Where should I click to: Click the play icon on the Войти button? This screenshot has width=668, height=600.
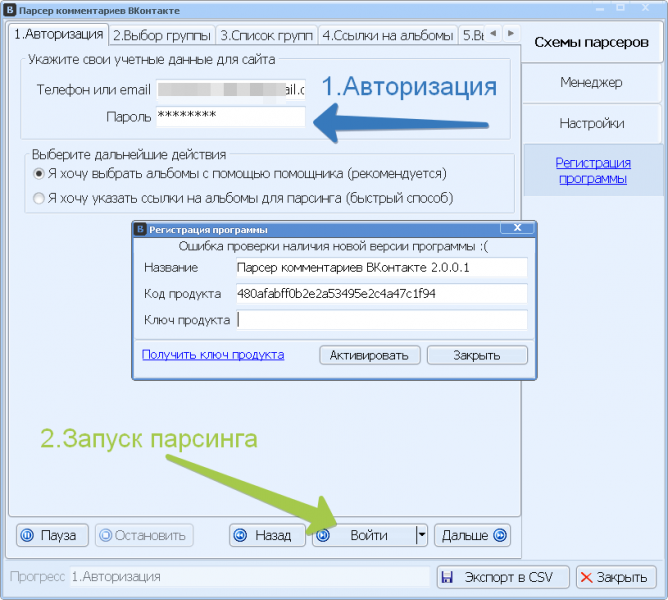[323, 535]
